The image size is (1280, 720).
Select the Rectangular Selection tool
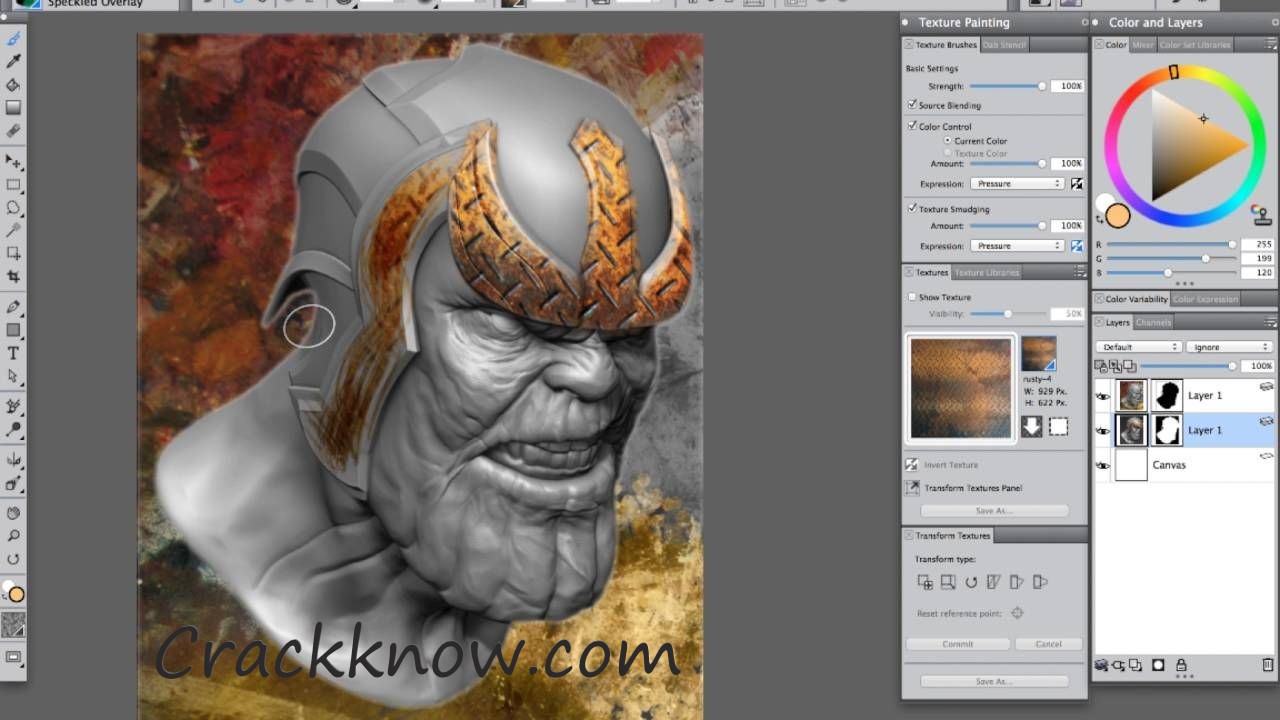click(x=14, y=185)
